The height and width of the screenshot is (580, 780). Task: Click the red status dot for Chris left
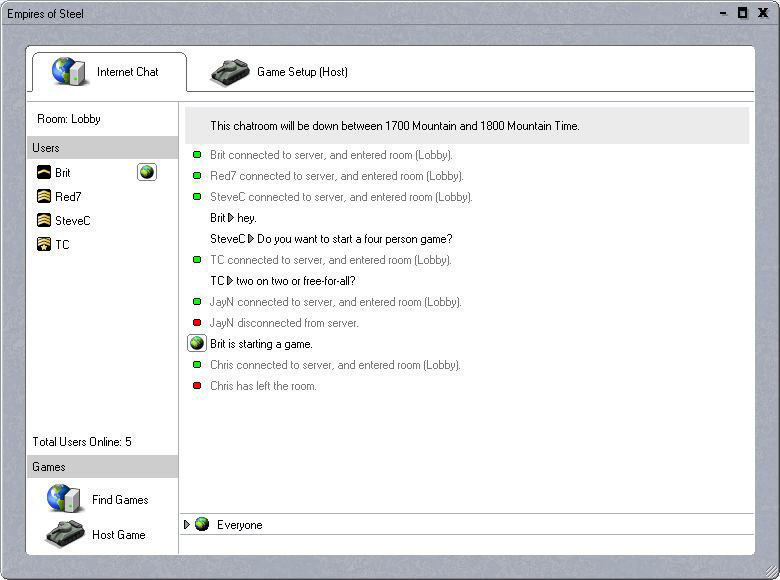pyautogui.click(x=197, y=386)
